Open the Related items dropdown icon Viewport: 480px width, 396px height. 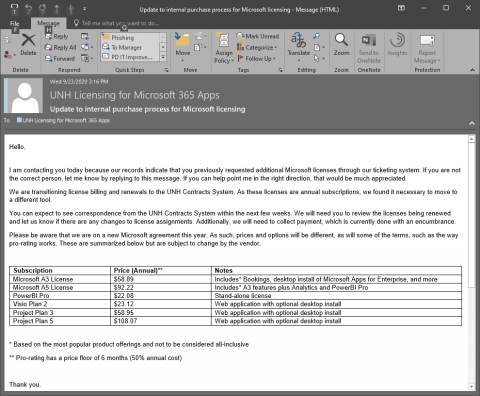tap(319, 47)
